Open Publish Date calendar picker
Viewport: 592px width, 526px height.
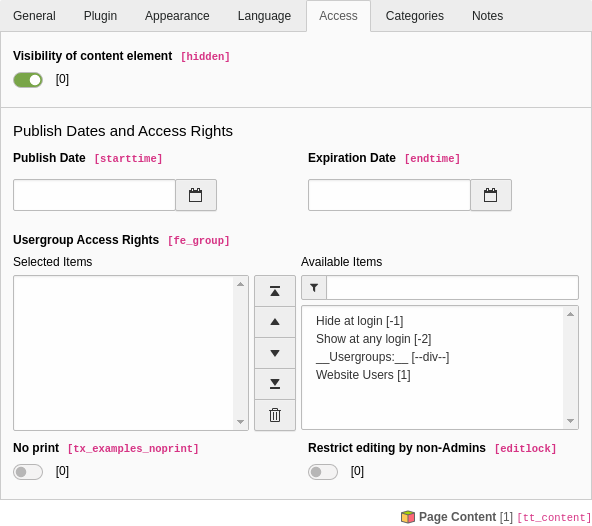coord(196,195)
